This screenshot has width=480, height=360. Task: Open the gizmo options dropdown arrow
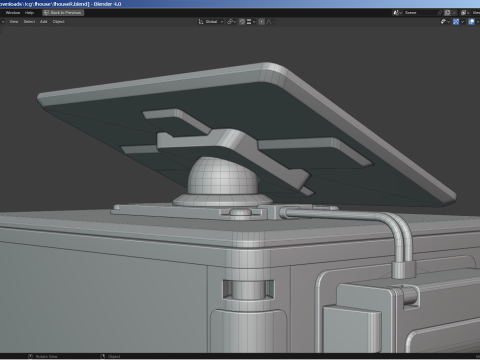pos(462,22)
